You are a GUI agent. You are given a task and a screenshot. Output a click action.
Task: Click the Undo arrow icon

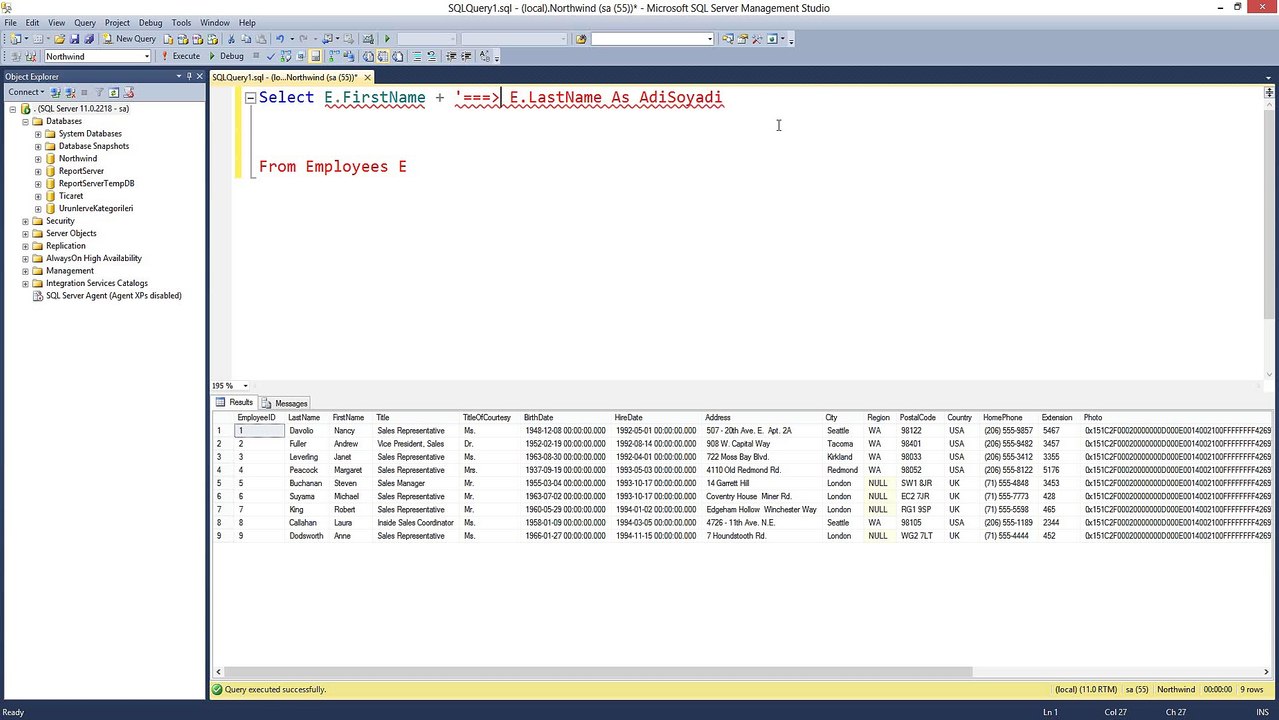[x=279, y=39]
